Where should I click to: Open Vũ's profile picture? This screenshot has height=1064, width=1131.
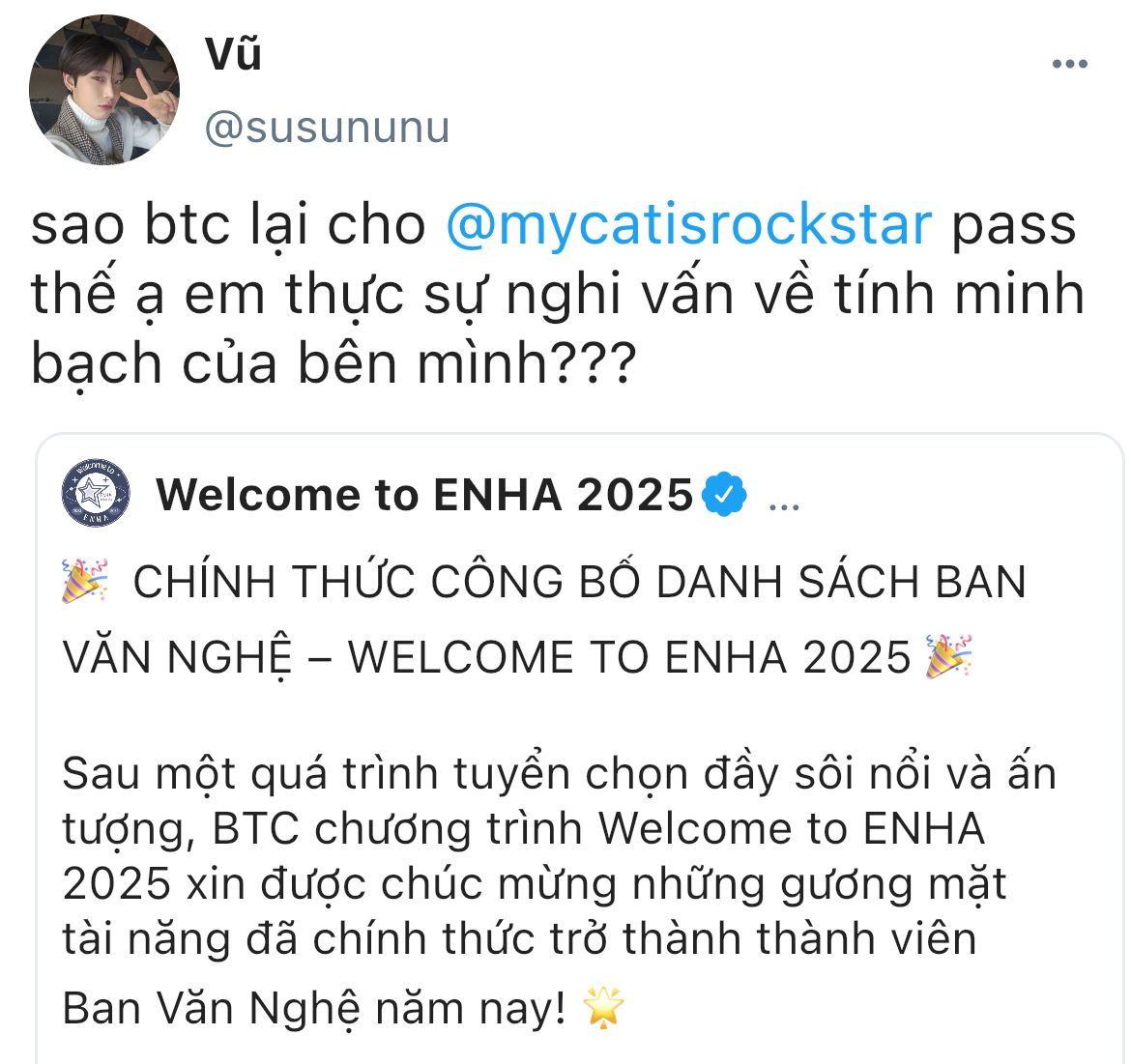[x=103, y=90]
